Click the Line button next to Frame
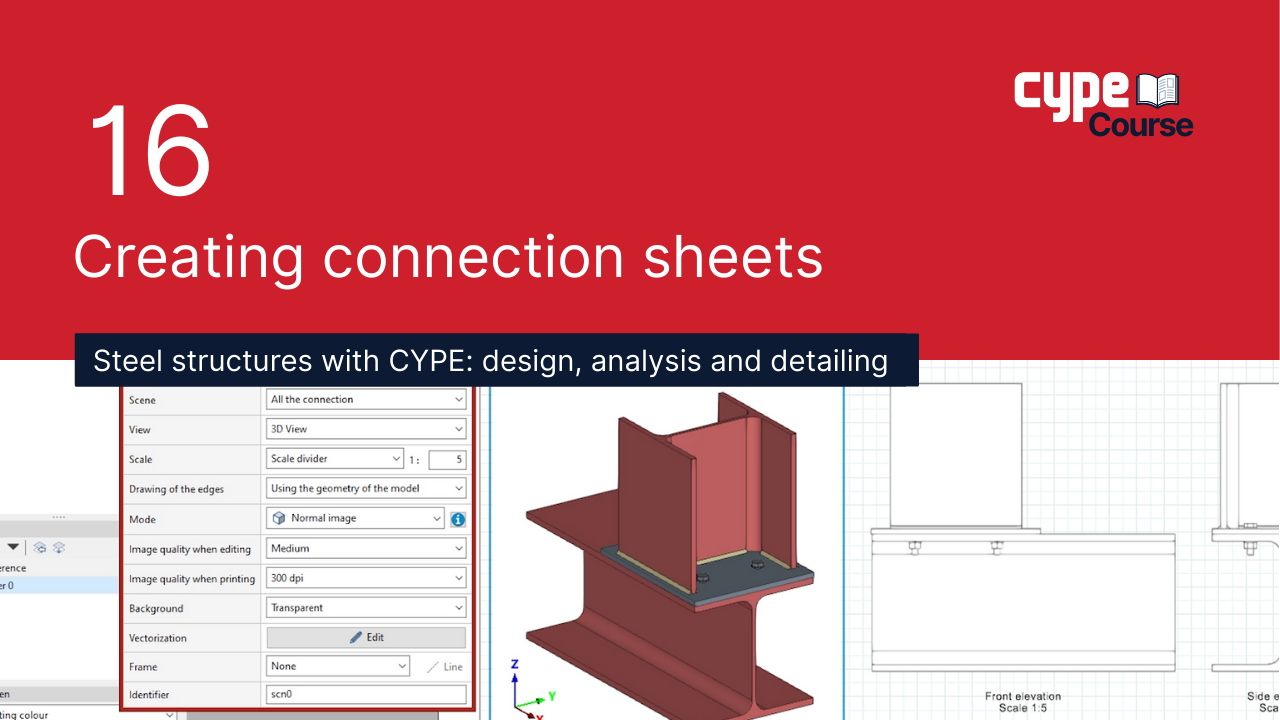 [444, 667]
